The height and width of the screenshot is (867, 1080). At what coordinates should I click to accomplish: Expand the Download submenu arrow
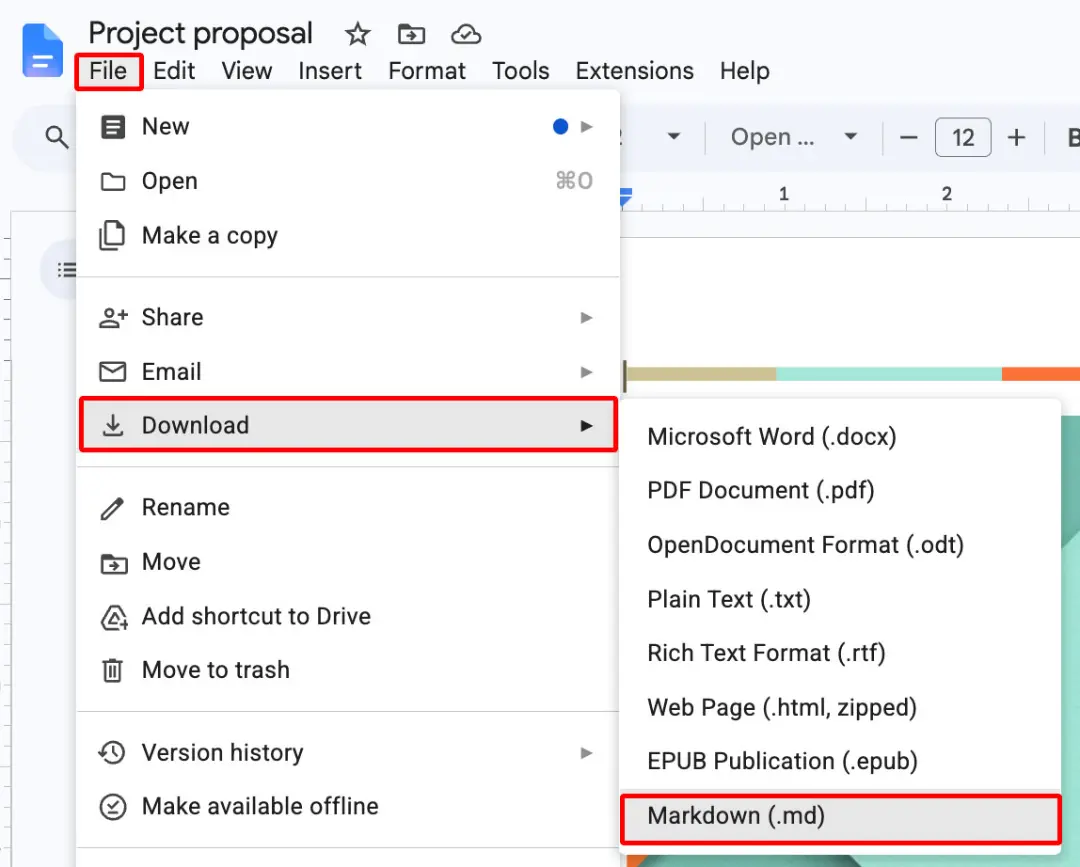coord(586,426)
